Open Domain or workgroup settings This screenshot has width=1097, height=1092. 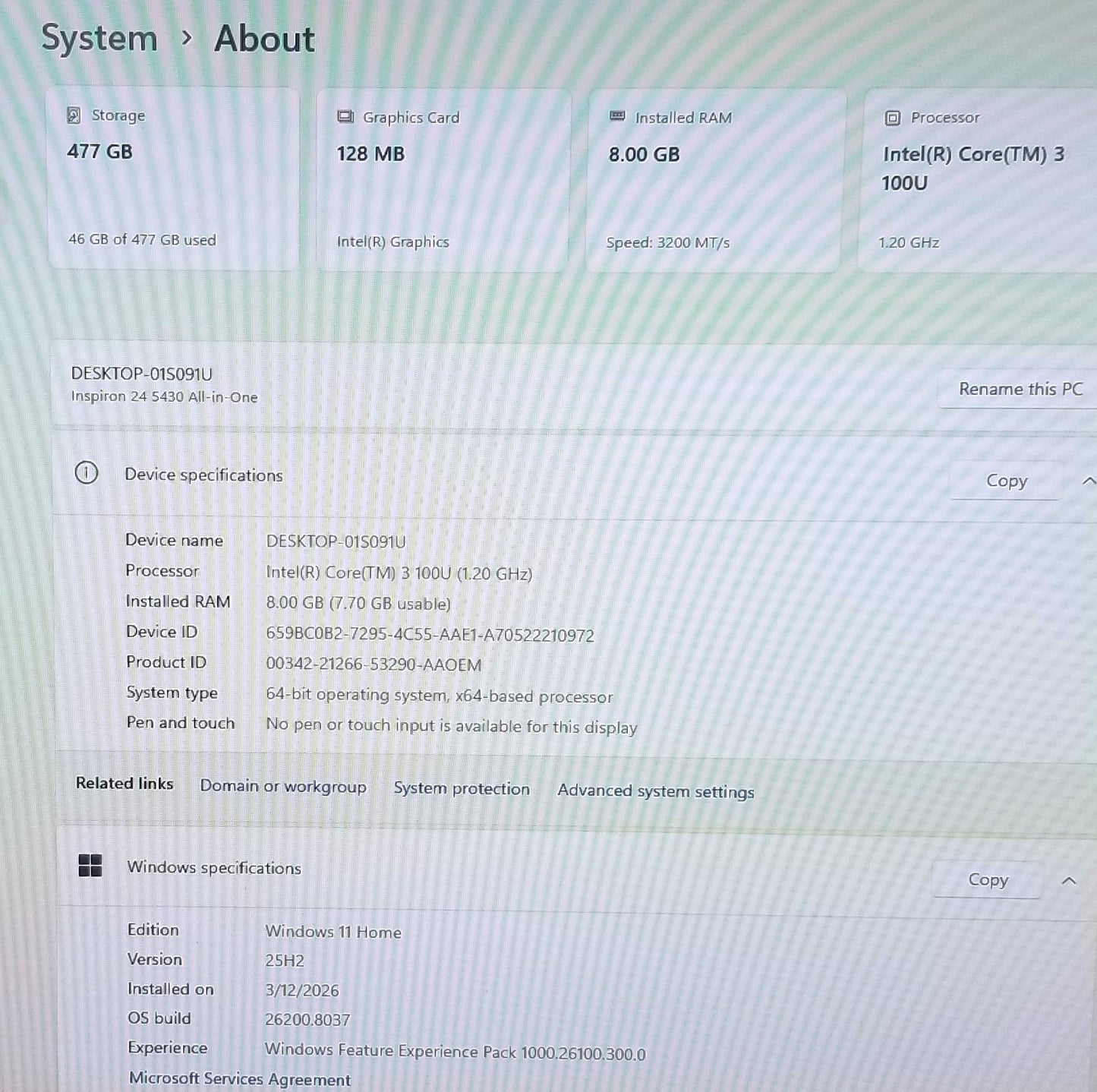[x=283, y=787]
